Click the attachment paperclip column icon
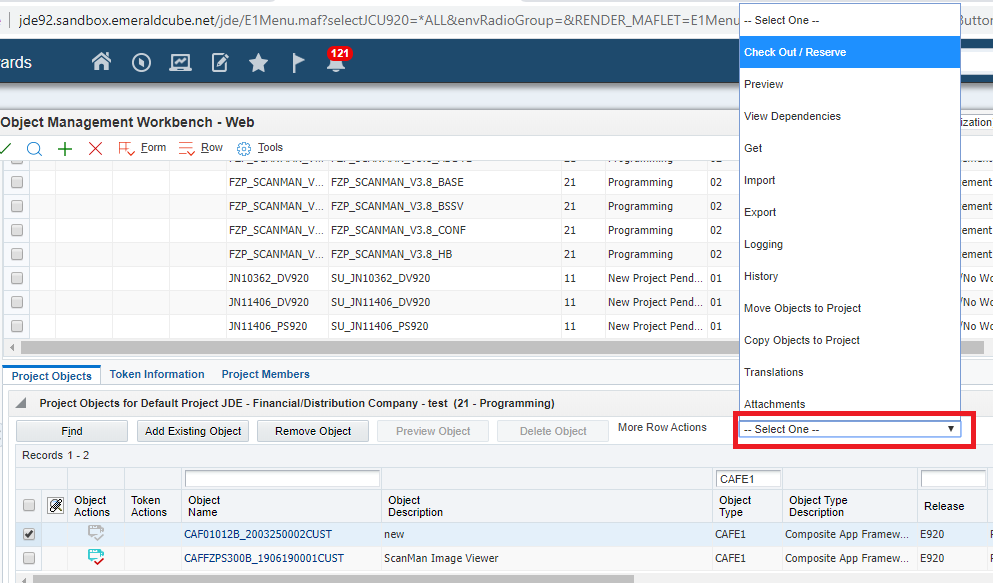The width and height of the screenshot is (993, 583). [x=56, y=505]
